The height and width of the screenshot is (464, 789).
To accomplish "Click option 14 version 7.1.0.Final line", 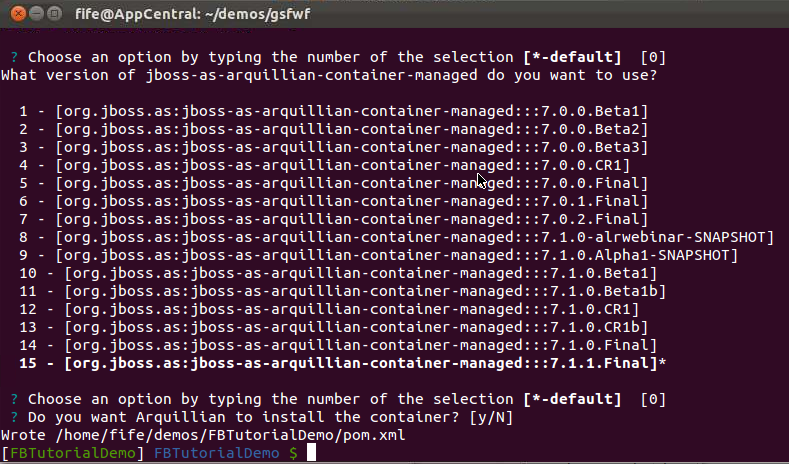I will [338, 345].
